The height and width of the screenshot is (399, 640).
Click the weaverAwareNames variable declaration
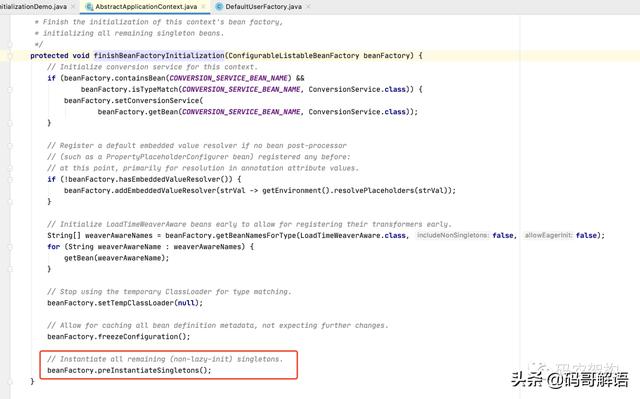tap(118, 235)
